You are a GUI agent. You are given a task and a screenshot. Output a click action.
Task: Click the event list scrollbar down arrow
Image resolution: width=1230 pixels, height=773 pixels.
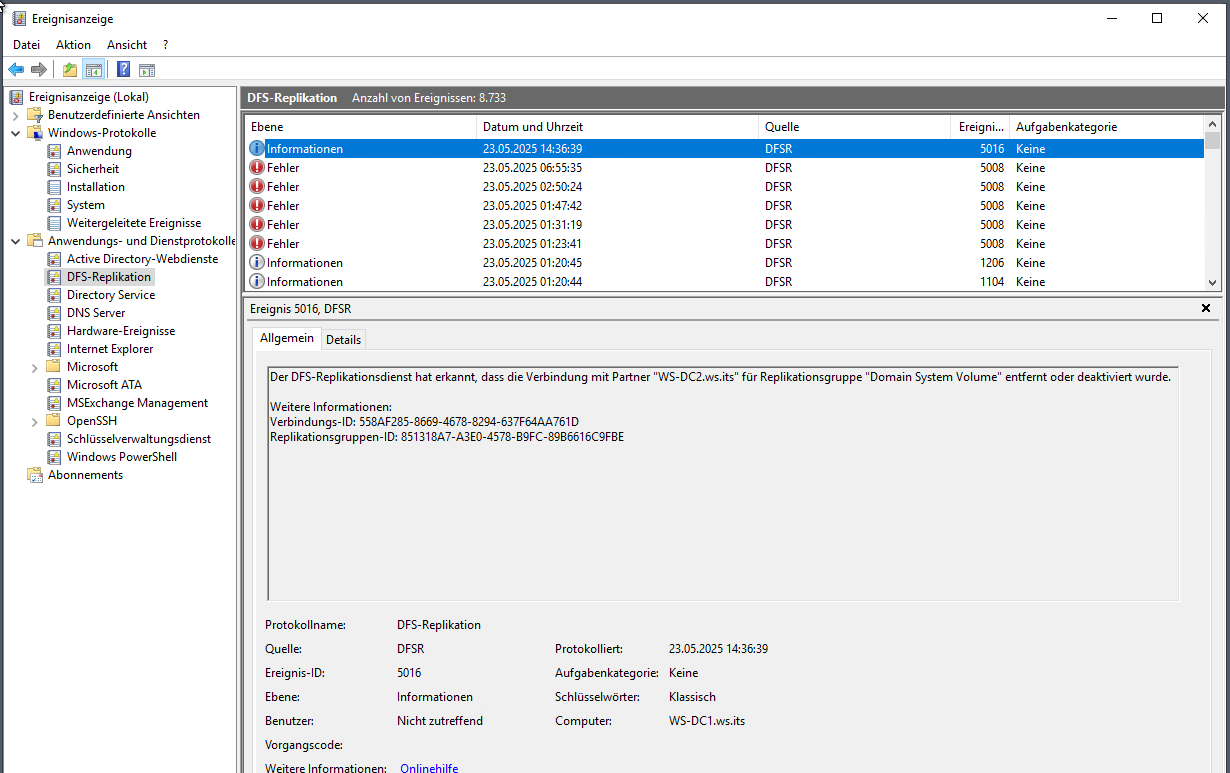point(1213,283)
